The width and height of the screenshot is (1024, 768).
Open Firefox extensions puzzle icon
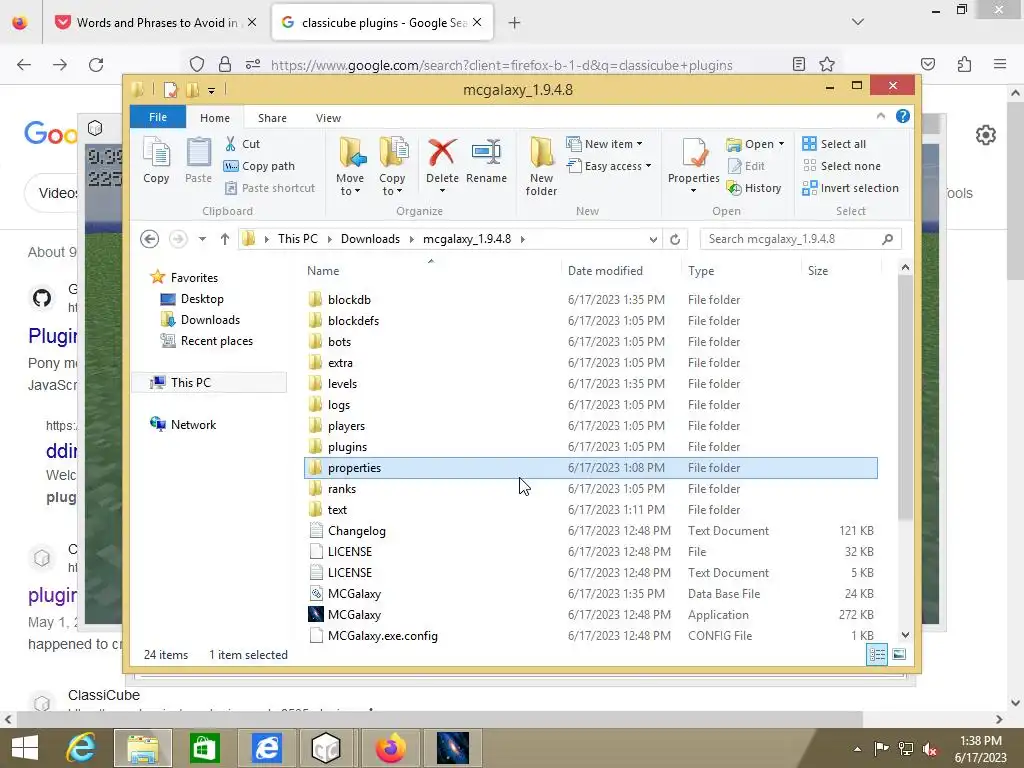tap(965, 64)
